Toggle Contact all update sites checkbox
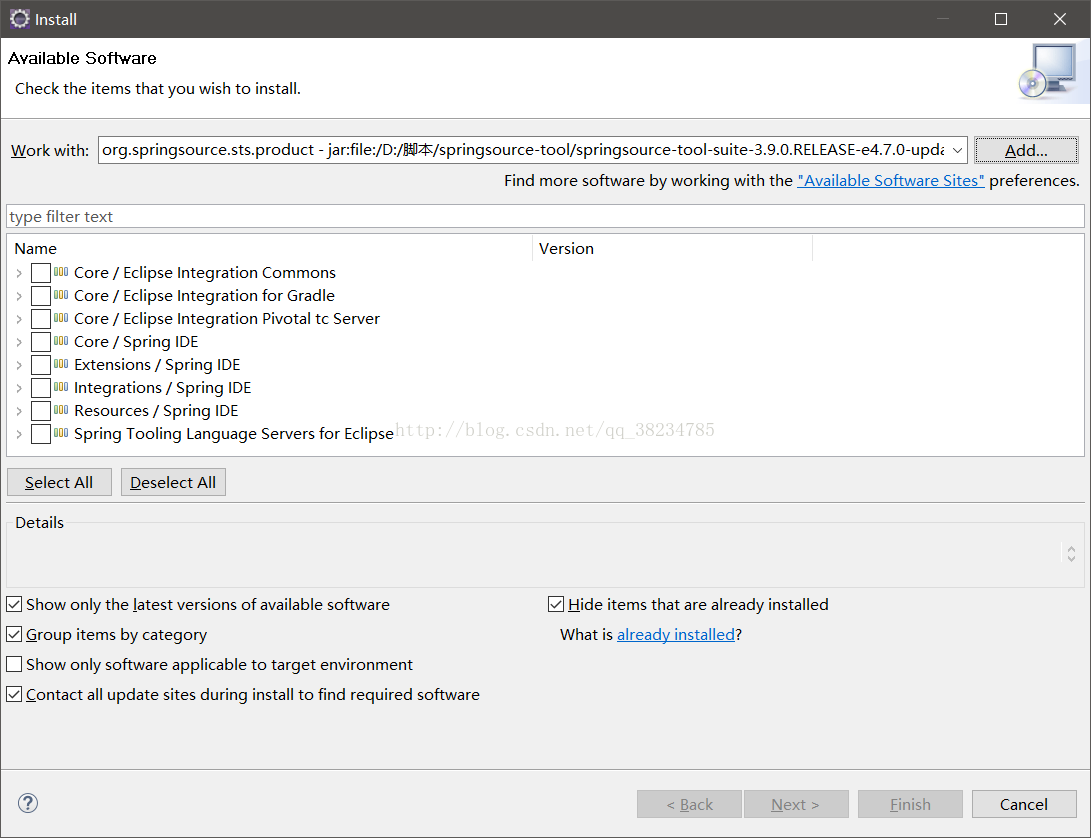Screen dimensions: 1091x838 pyautogui.click(x=14, y=694)
